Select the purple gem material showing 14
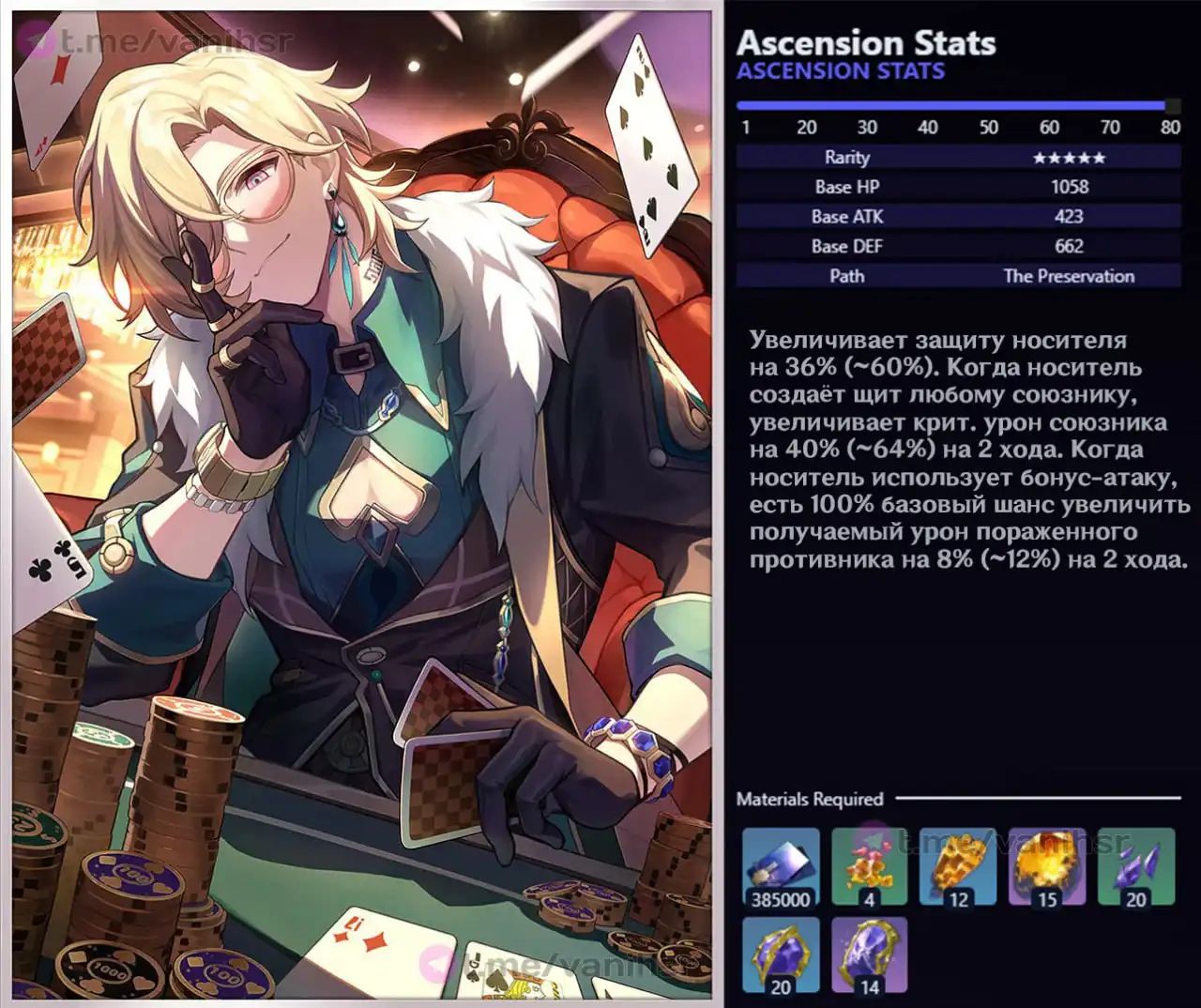 869,955
